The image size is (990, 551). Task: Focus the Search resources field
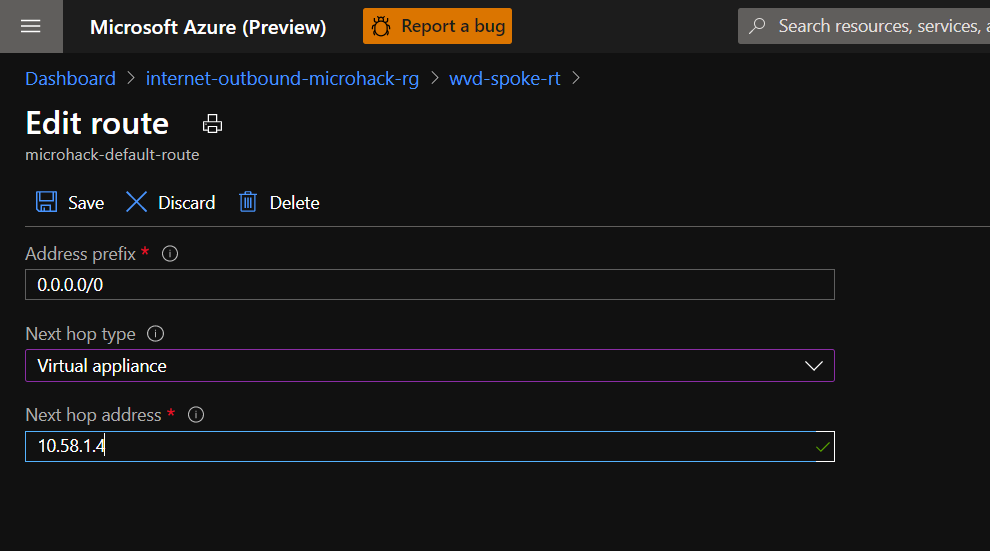[x=864, y=26]
